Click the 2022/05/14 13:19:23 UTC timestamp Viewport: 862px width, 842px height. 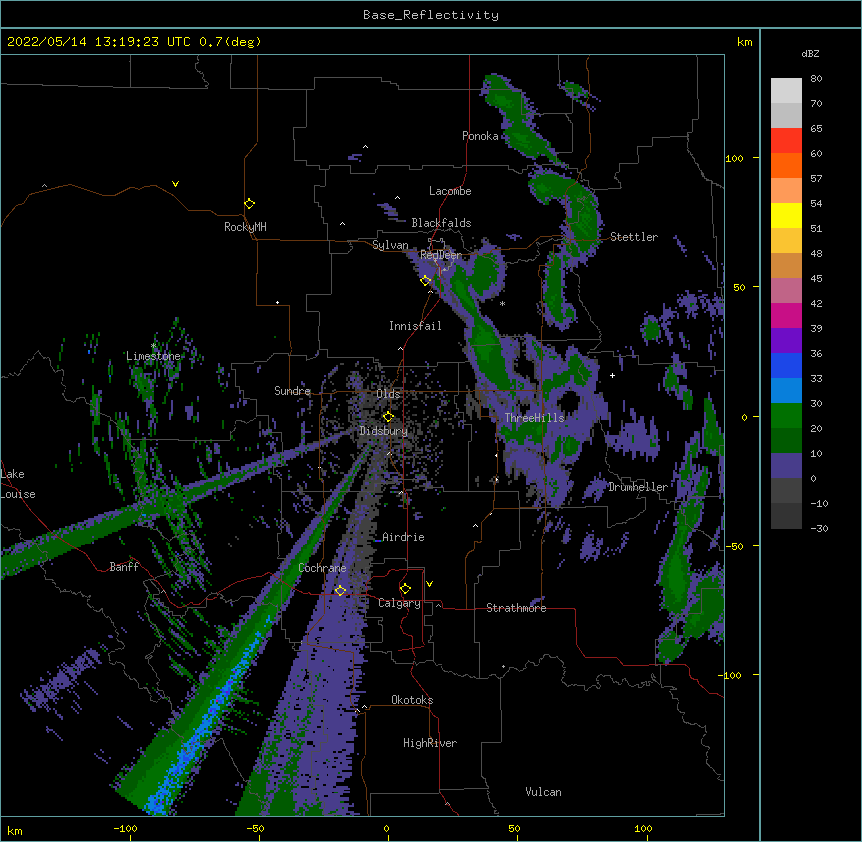pyautogui.click(x=99, y=42)
